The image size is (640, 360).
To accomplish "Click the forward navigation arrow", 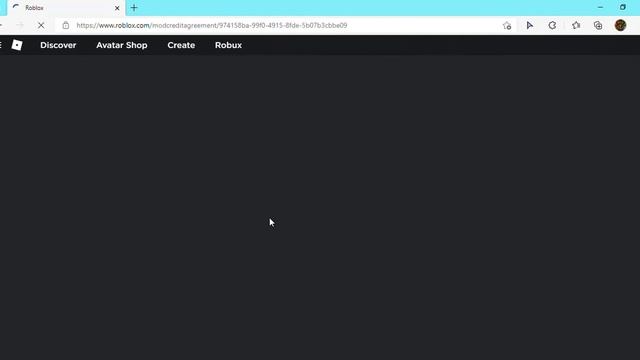I will click(20, 25).
